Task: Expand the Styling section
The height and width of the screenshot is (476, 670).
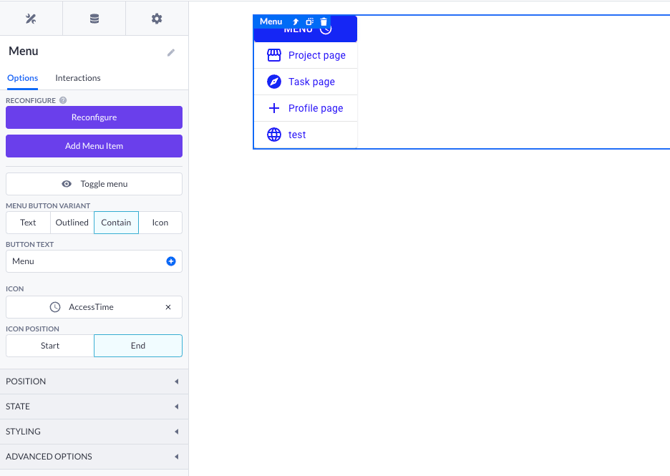Action: pyautogui.click(x=94, y=432)
